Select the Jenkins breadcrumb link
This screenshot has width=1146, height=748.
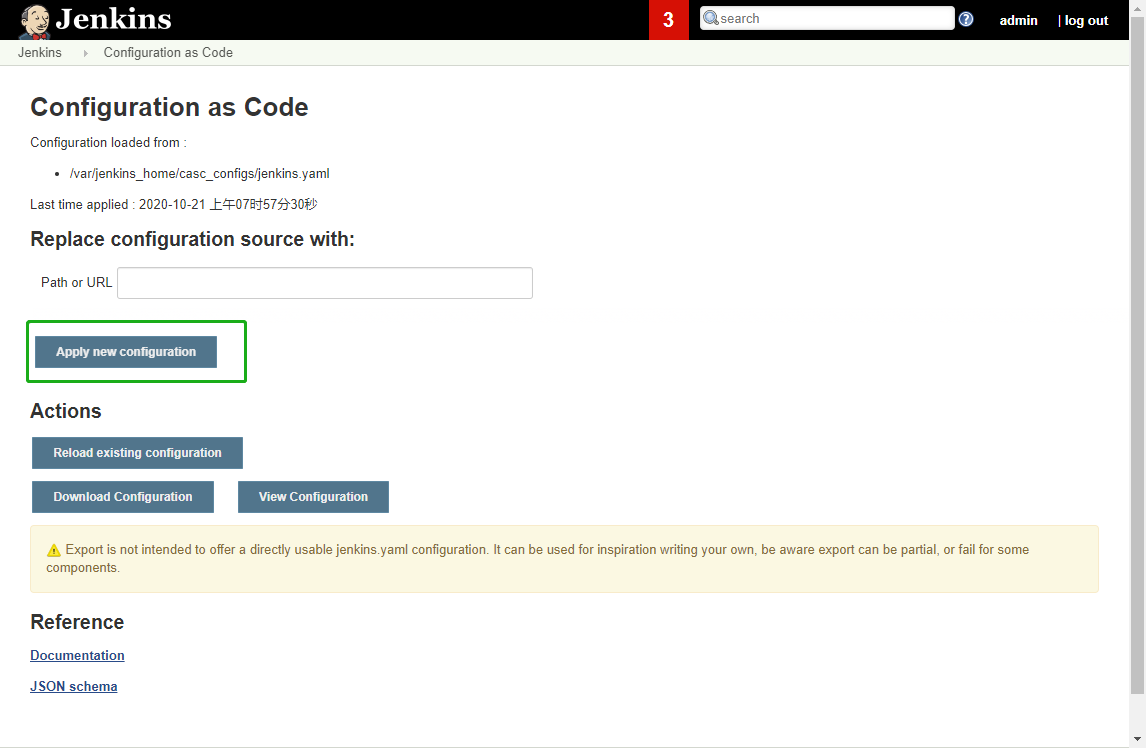coord(39,52)
